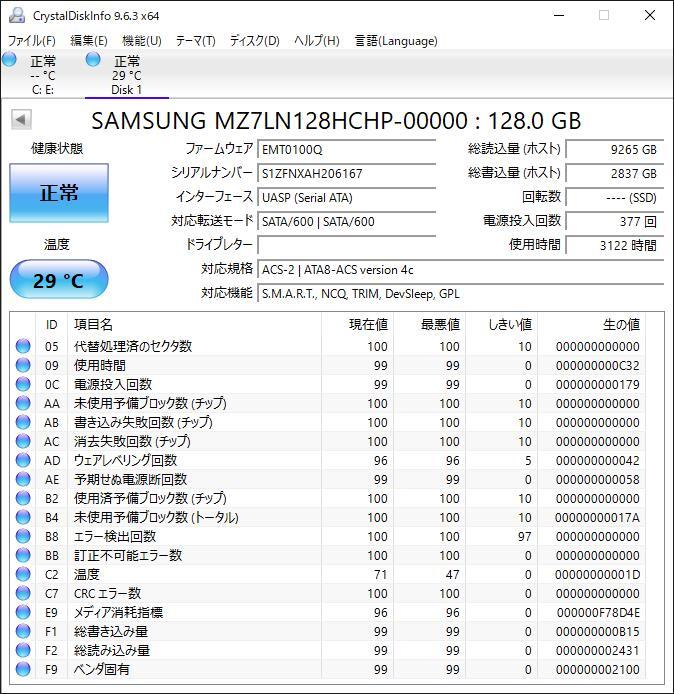Click the 29 °C temperature button
674x694 pixels.
(59, 280)
